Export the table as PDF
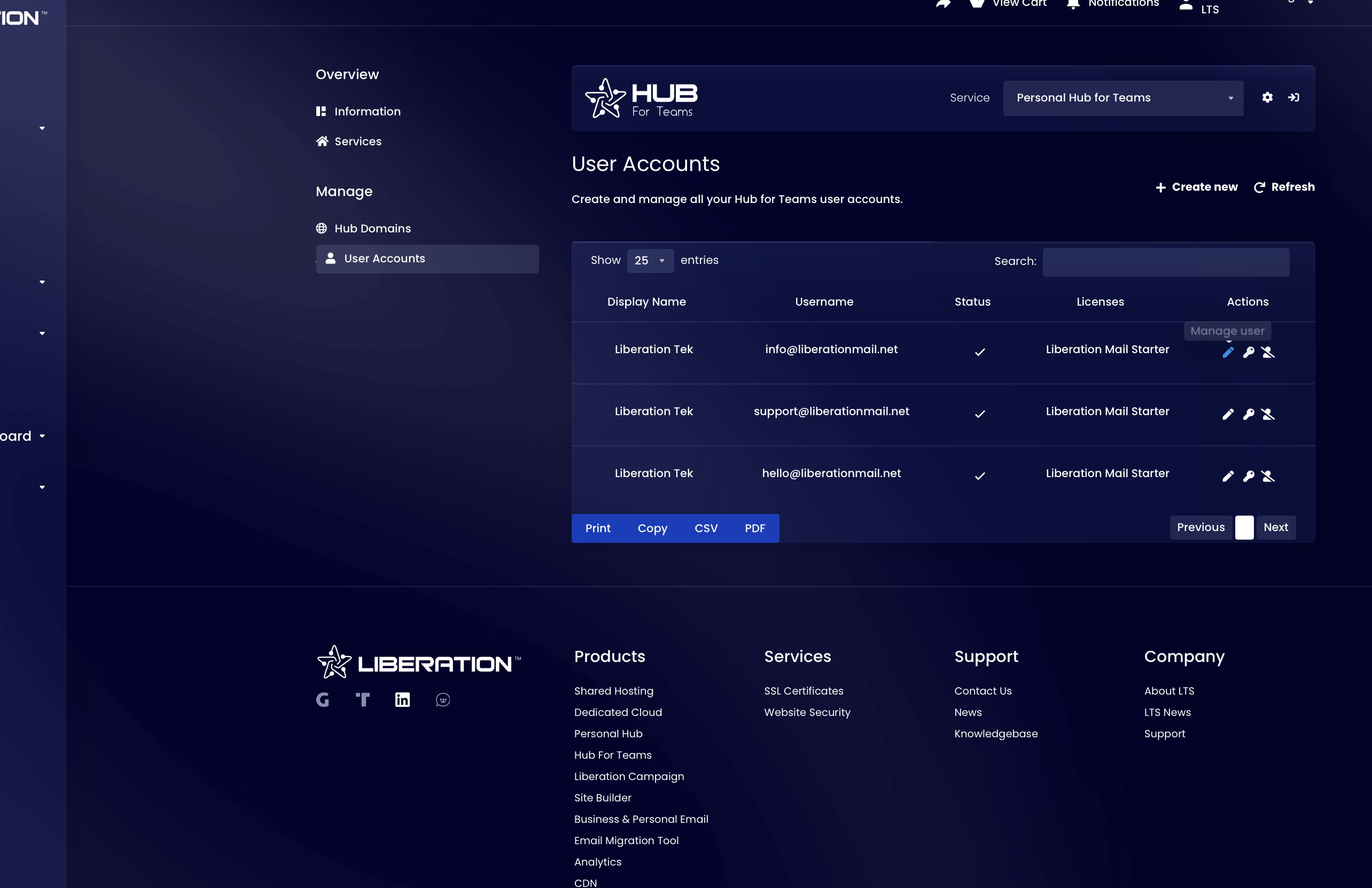This screenshot has height=888, width=1372. (754, 528)
